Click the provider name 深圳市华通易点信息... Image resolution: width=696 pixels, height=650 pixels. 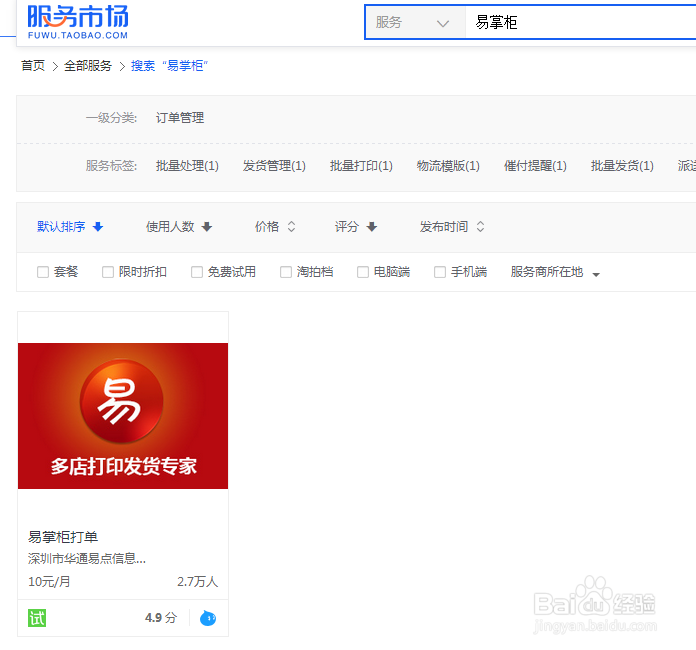click(87, 559)
